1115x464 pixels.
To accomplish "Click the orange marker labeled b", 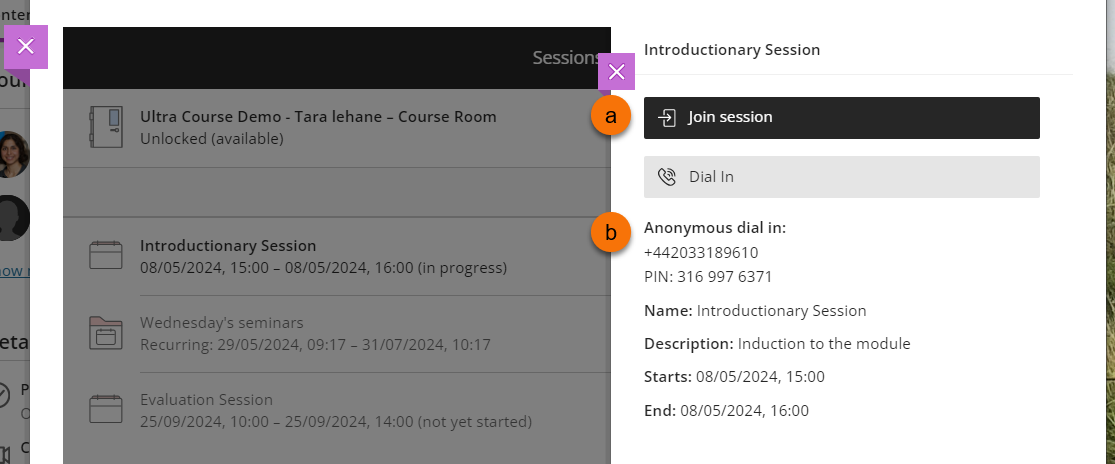I will click(x=610, y=233).
